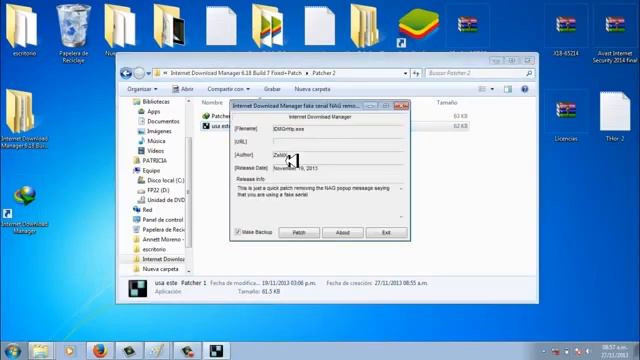Select Imágenes in the sidebar
The height and width of the screenshot is (360, 640).
point(155,131)
